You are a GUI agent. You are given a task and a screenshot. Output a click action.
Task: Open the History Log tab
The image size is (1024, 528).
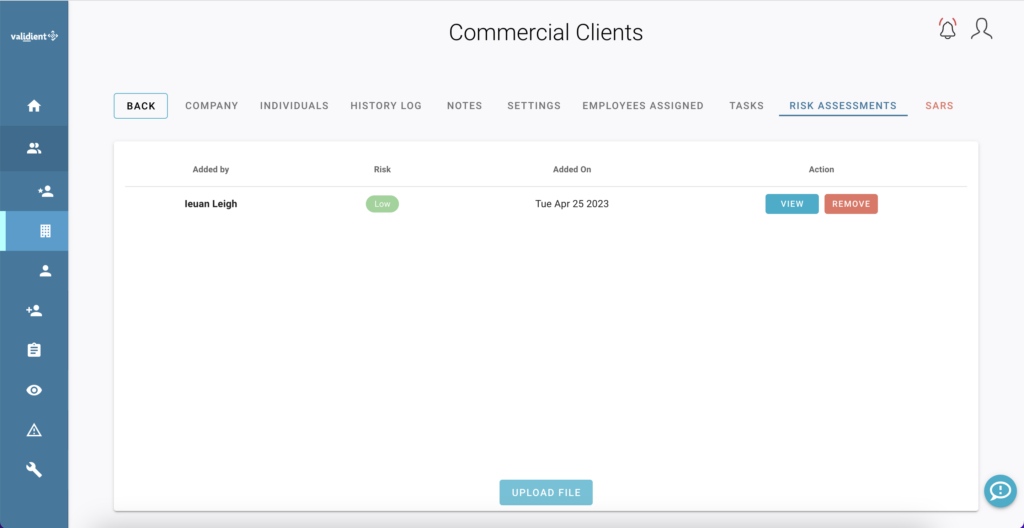click(x=386, y=106)
